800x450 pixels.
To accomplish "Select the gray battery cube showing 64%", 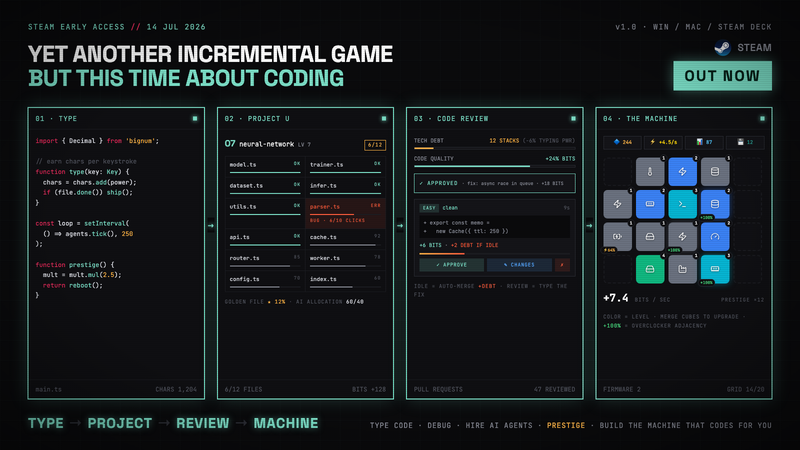I will click(617, 237).
